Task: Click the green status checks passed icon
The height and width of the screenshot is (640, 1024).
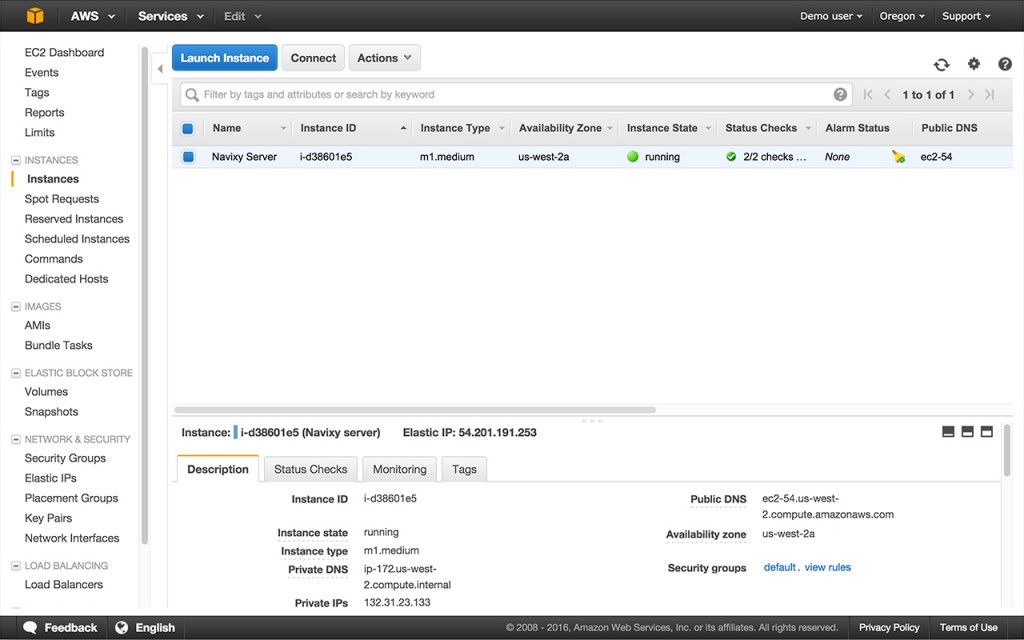Action: (731, 157)
